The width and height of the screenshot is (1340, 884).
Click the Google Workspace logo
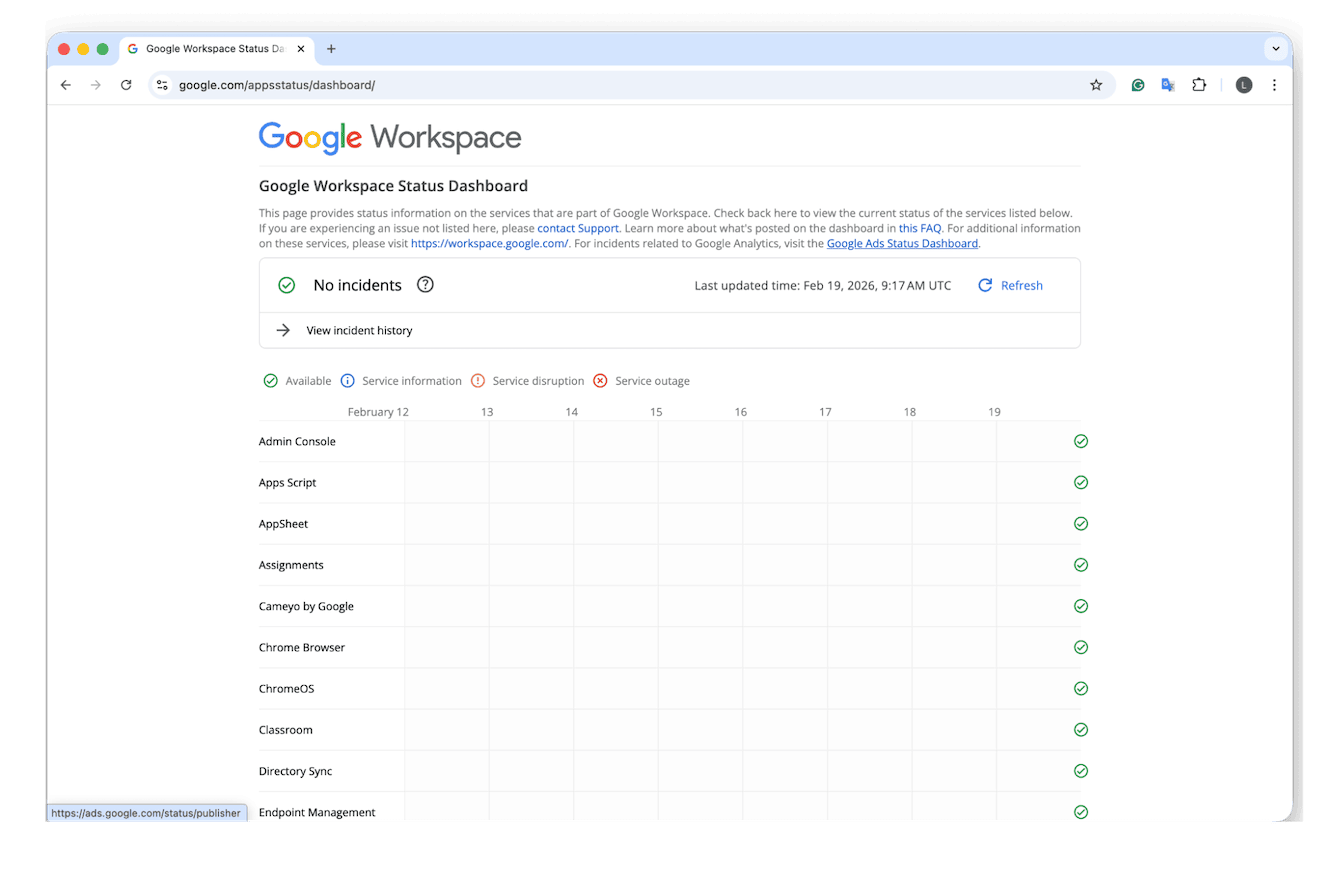point(390,137)
